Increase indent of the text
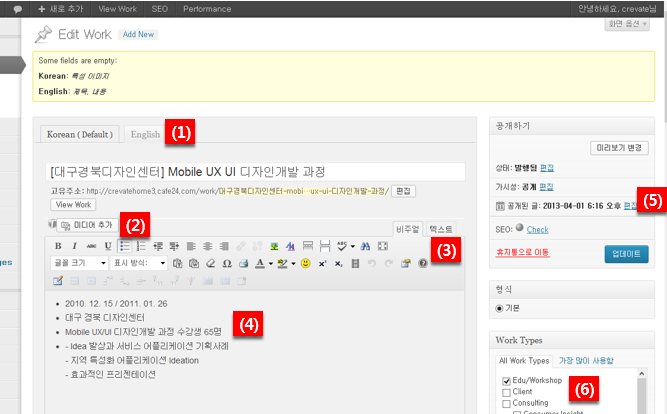The width and height of the screenshot is (667, 414). [x=174, y=246]
